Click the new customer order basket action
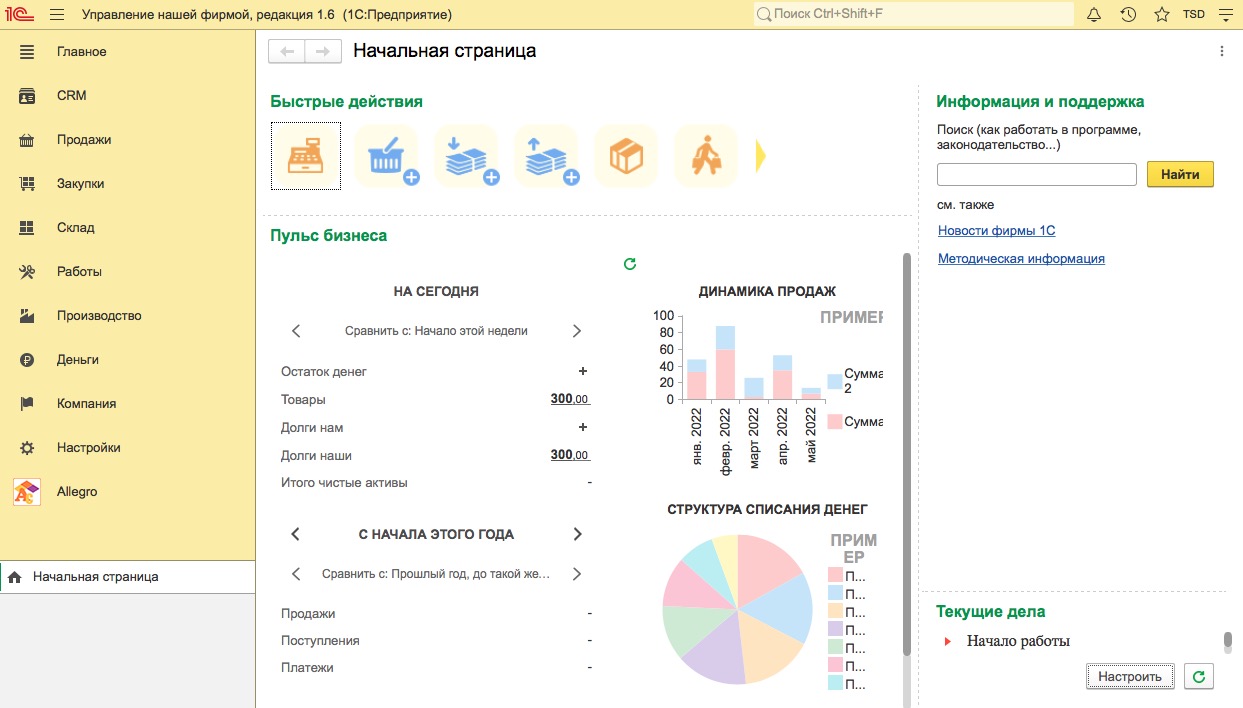Screen dimensions: 1243x708 click(386, 156)
